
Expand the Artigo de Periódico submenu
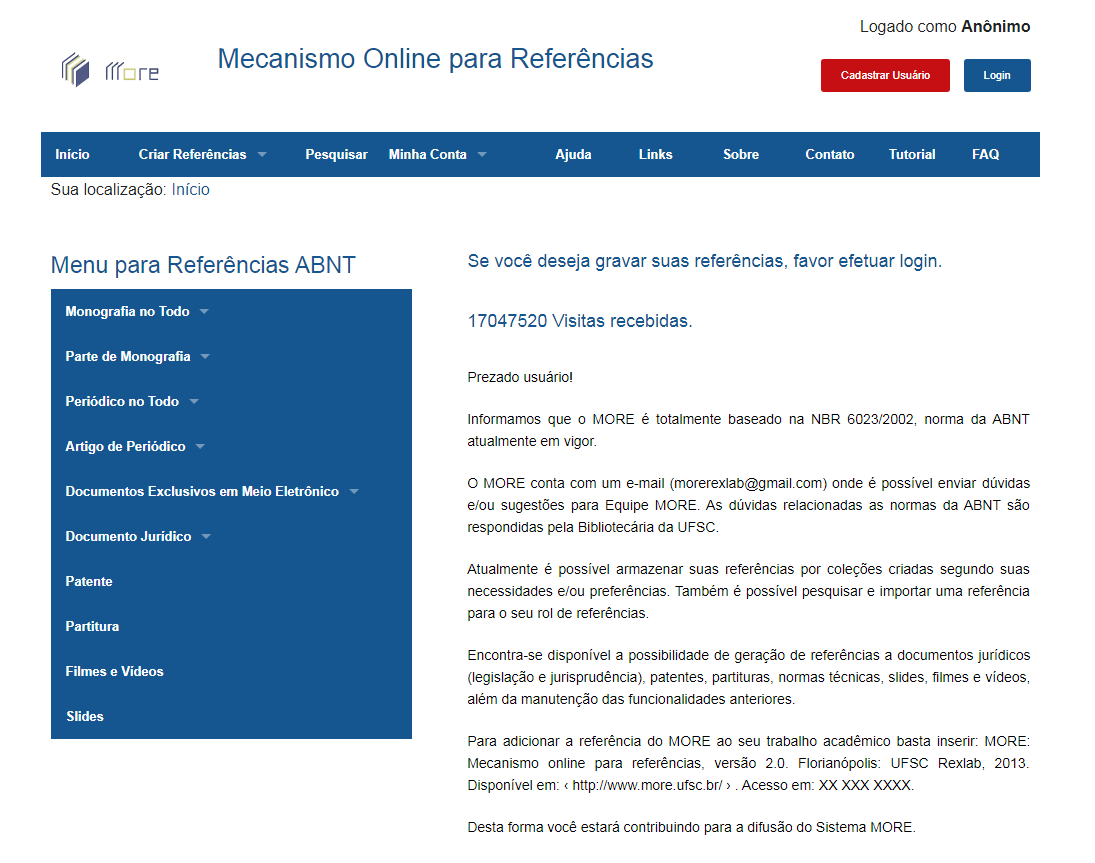coord(134,447)
